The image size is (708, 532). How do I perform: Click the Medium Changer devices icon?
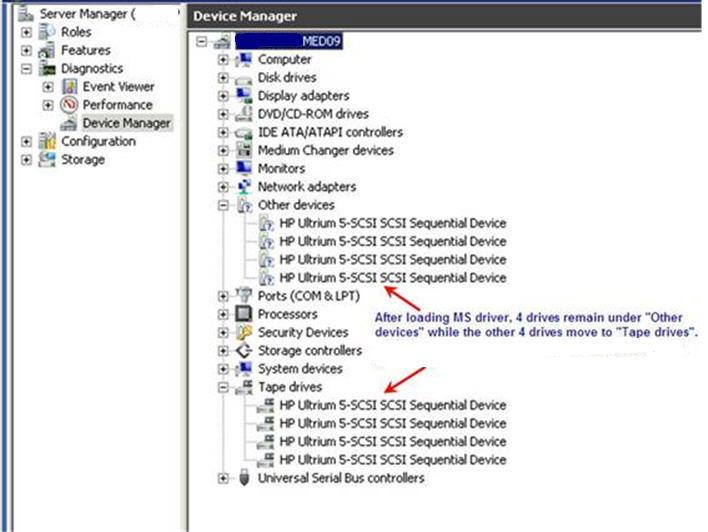244,150
